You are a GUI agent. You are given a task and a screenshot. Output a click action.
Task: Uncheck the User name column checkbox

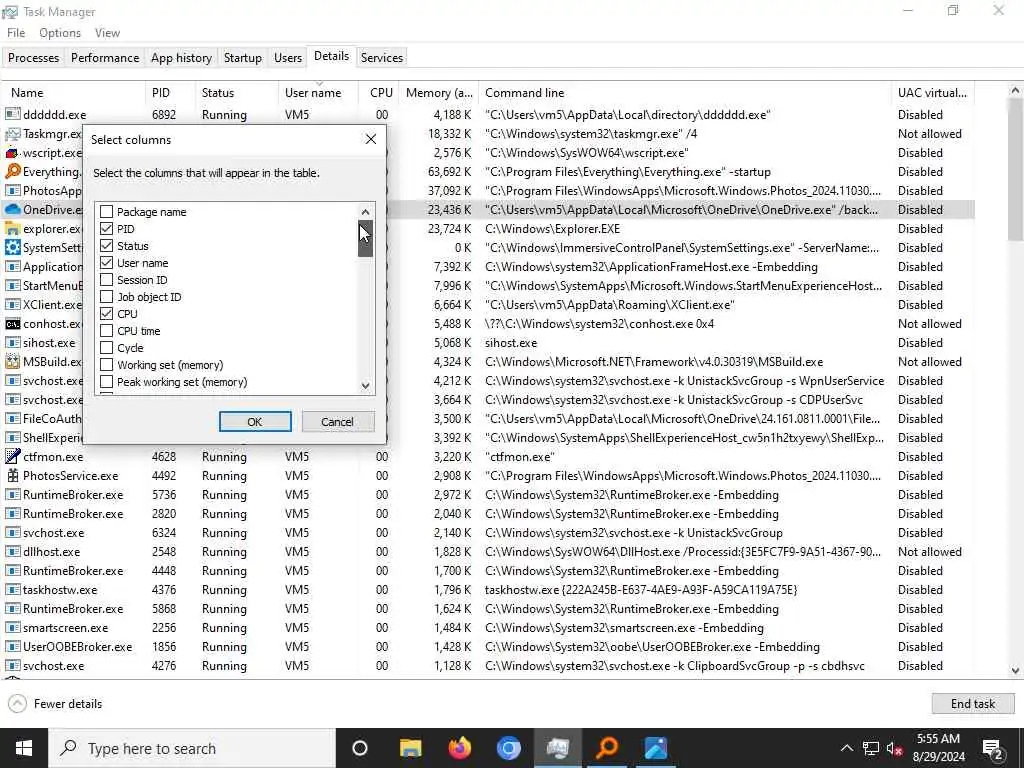pyautogui.click(x=106, y=263)
